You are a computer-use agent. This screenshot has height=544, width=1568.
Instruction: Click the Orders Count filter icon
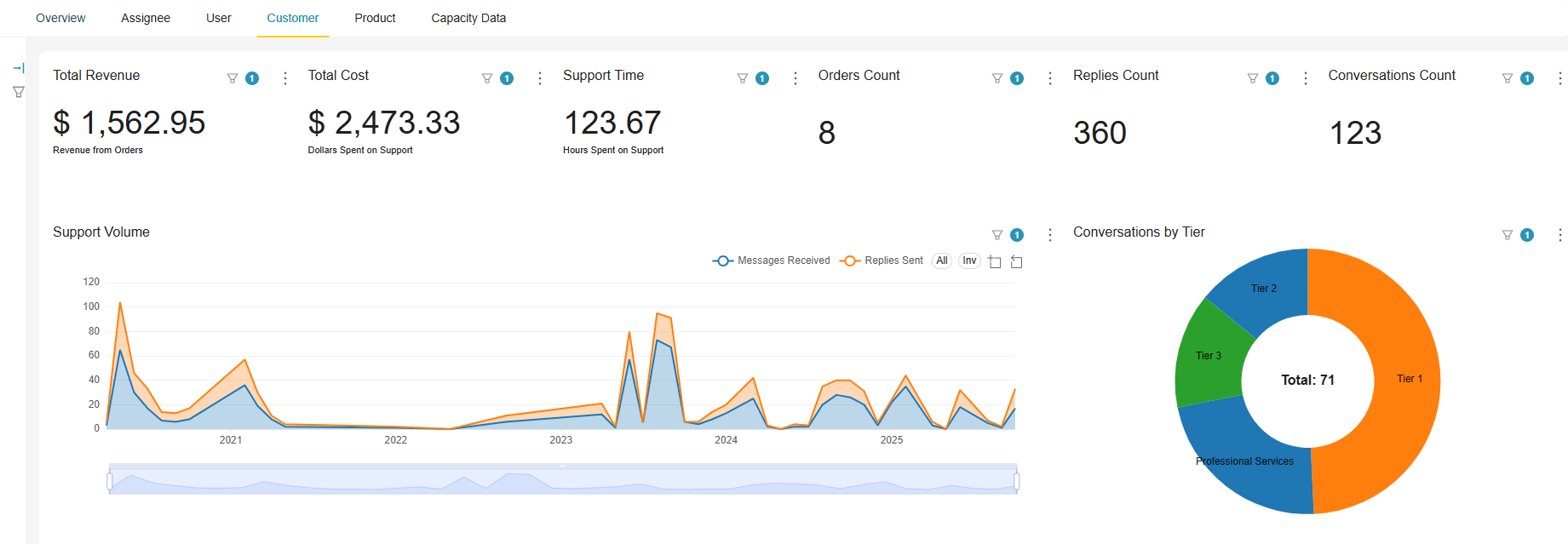(997, 78)
